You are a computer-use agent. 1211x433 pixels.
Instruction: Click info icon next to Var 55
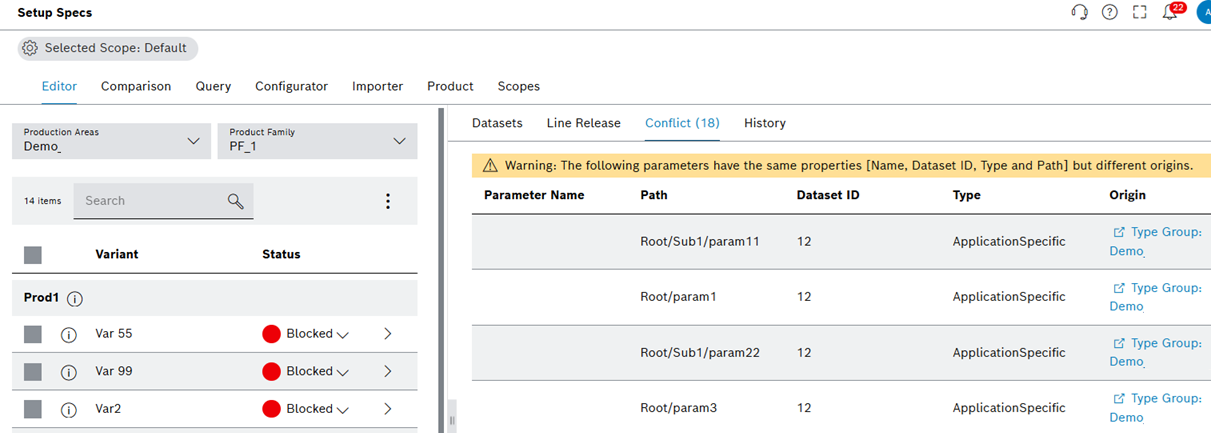pos(69,335)
